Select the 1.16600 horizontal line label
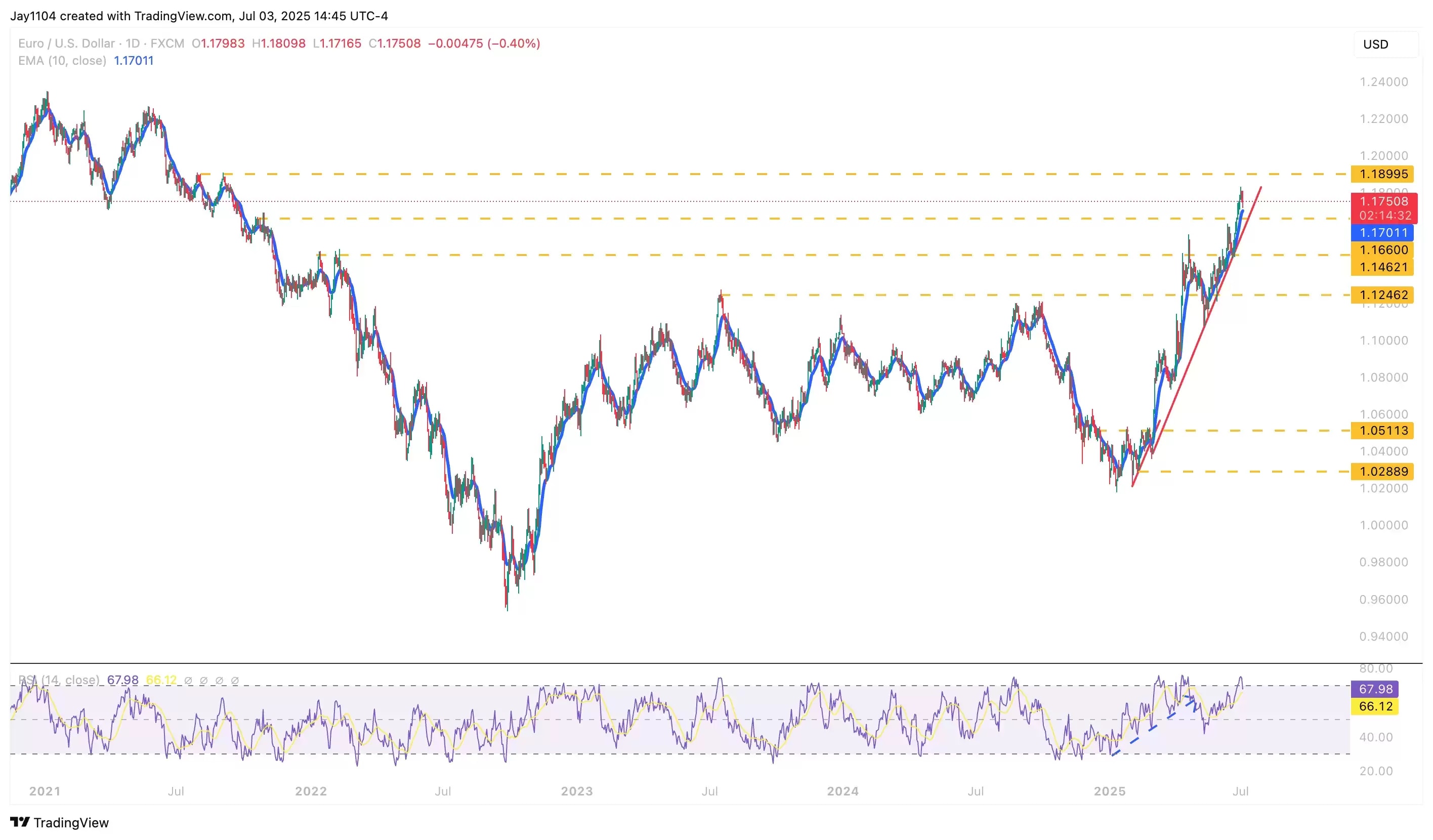 [x=1382, y=249]
